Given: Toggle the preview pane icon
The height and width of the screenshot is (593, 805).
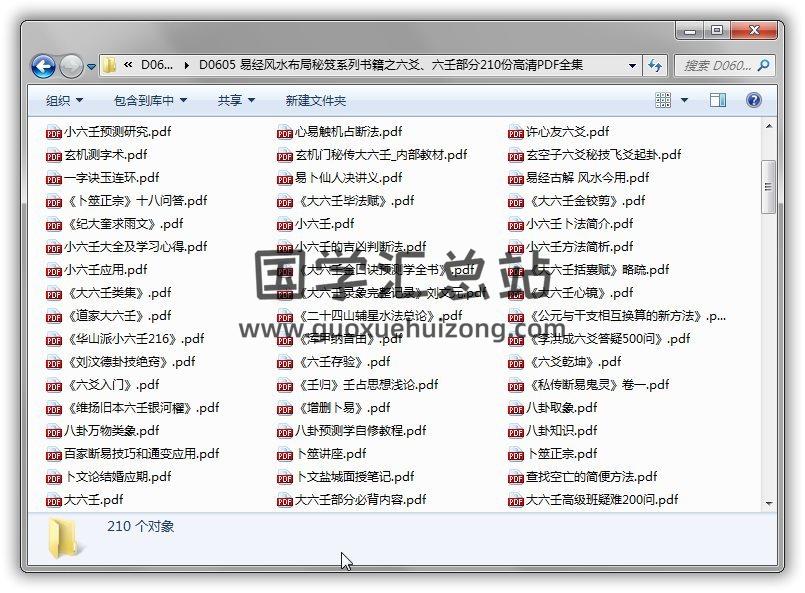Looking at the screenshot, I should coord(718,100).
